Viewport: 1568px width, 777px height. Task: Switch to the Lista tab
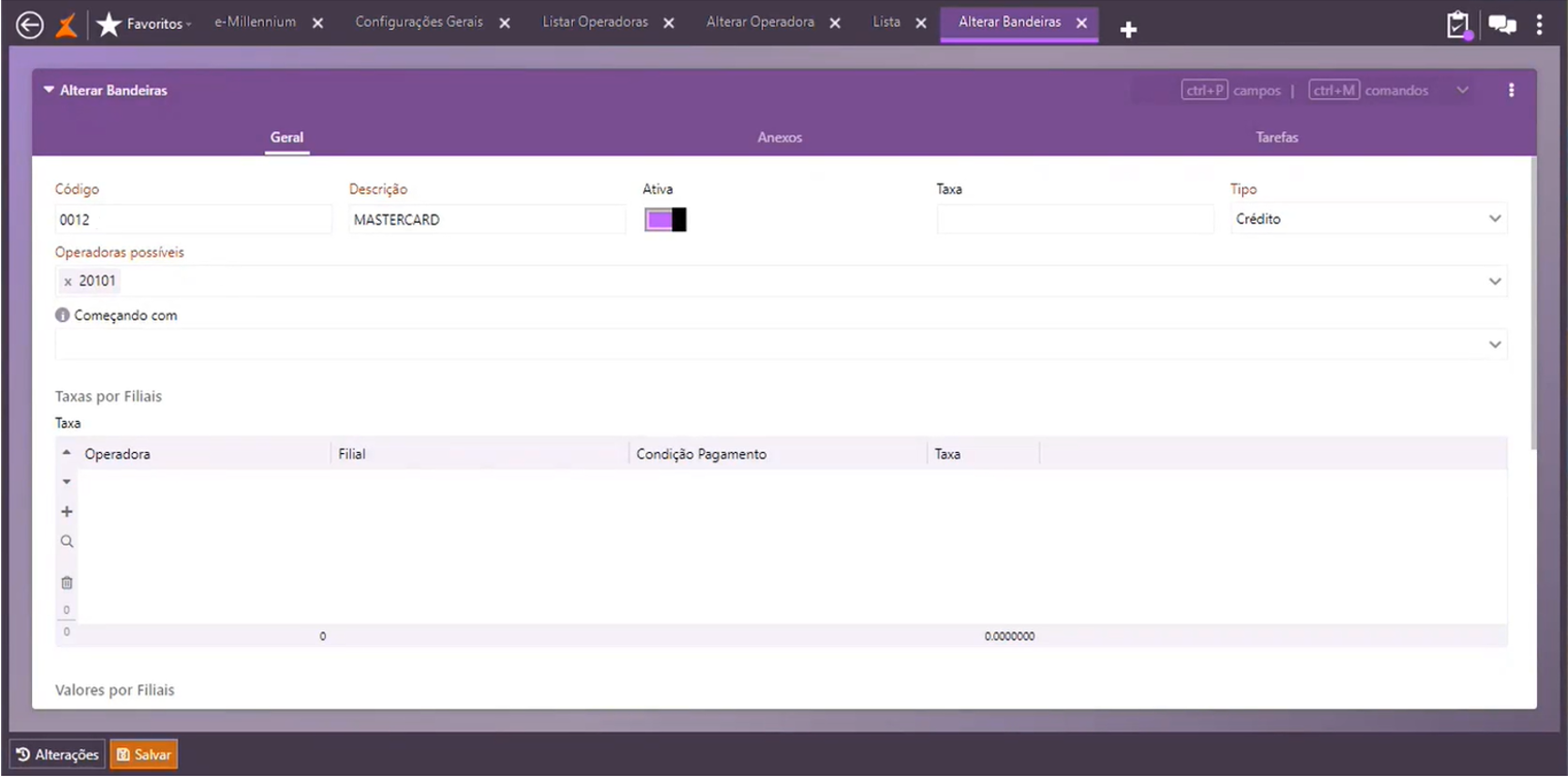tap(887, 22)
